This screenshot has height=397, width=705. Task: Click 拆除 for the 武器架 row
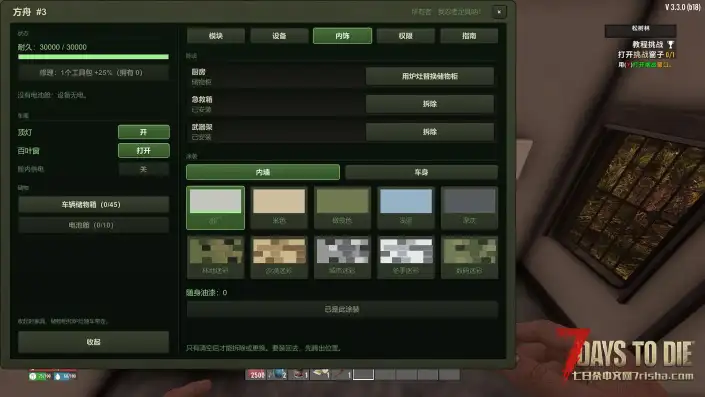pos(430,132)
